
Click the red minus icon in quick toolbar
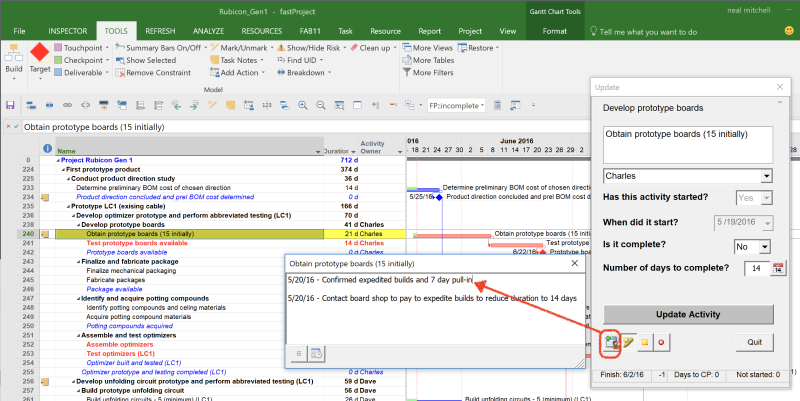click(x=393, y=105)
